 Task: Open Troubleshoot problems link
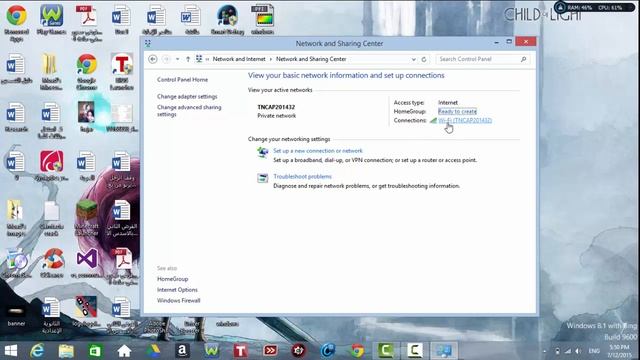[302, 176]
